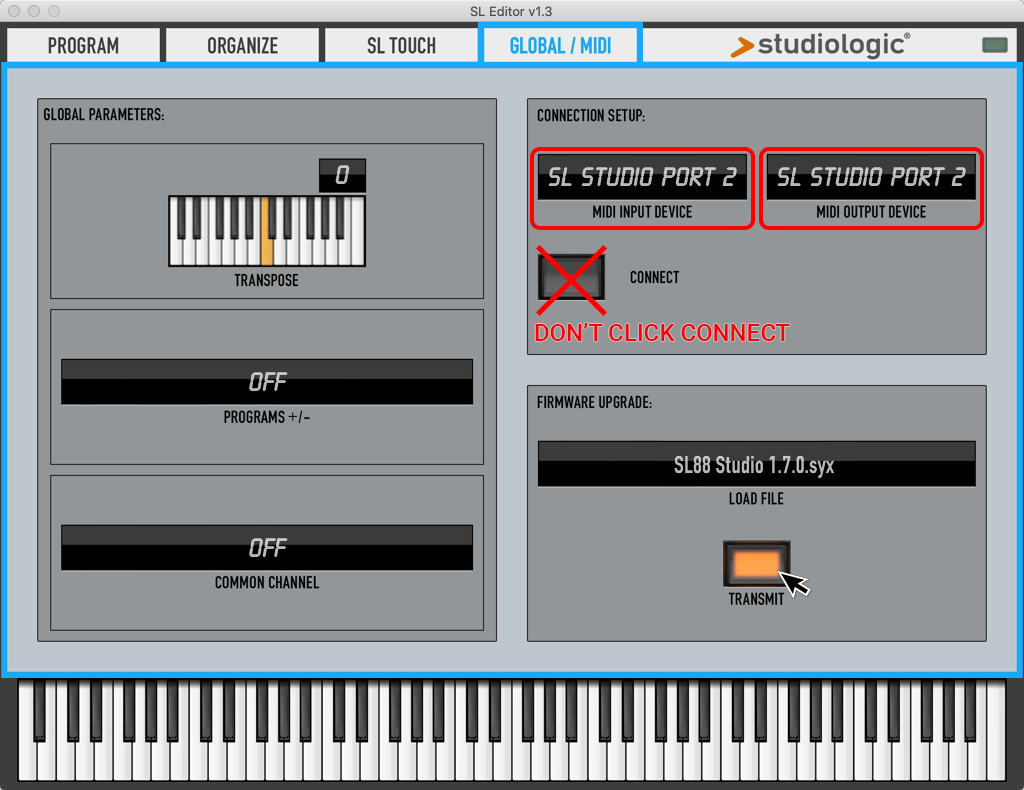Click the SL Editor v1.3 window title
Image resolution: width=1024 pixels, height=790 pixels.
coord(511,11)
